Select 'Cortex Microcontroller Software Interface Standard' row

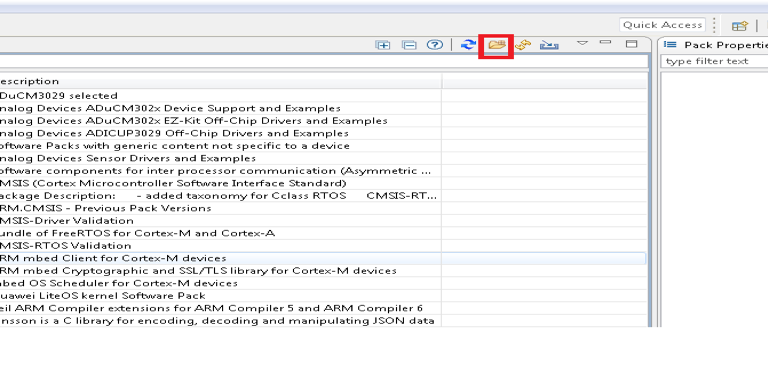point(323,183)
